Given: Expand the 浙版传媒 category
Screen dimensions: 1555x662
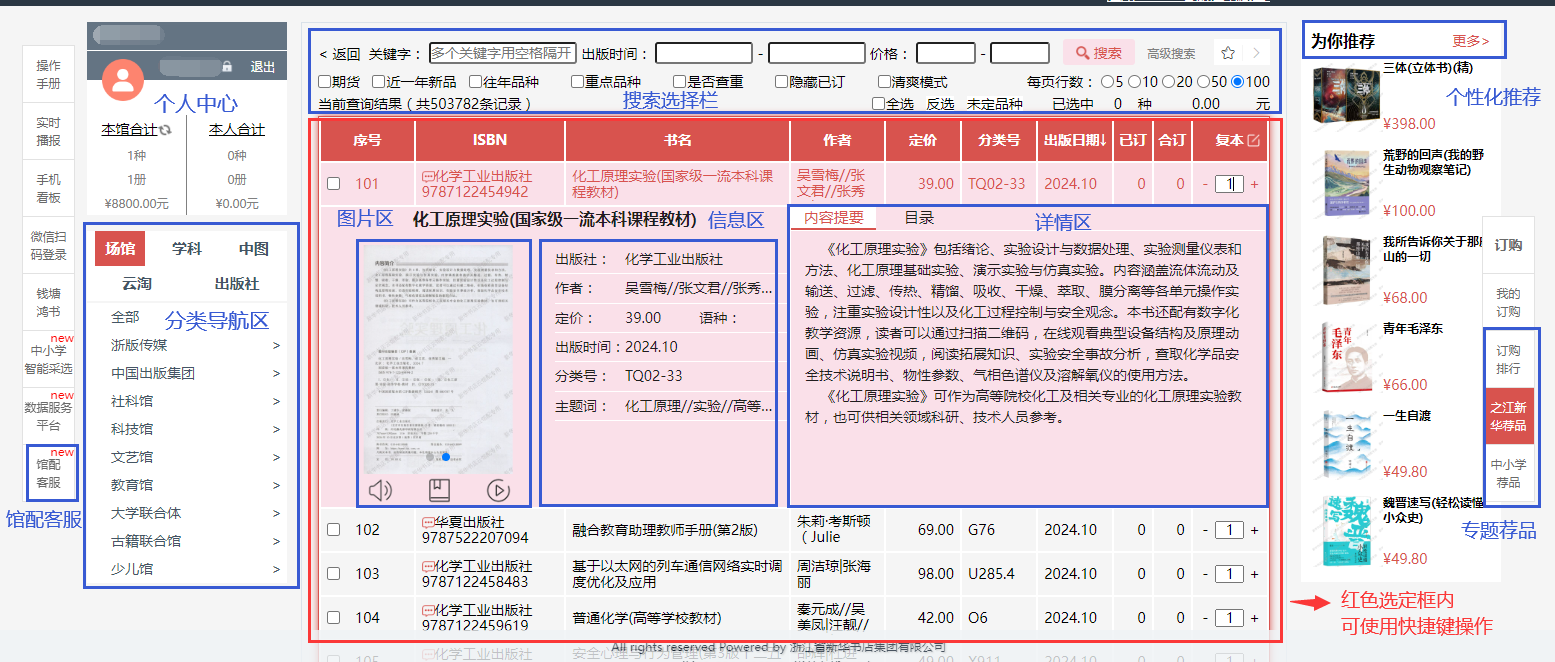Looking at the screenshot, I should point(276,346).
